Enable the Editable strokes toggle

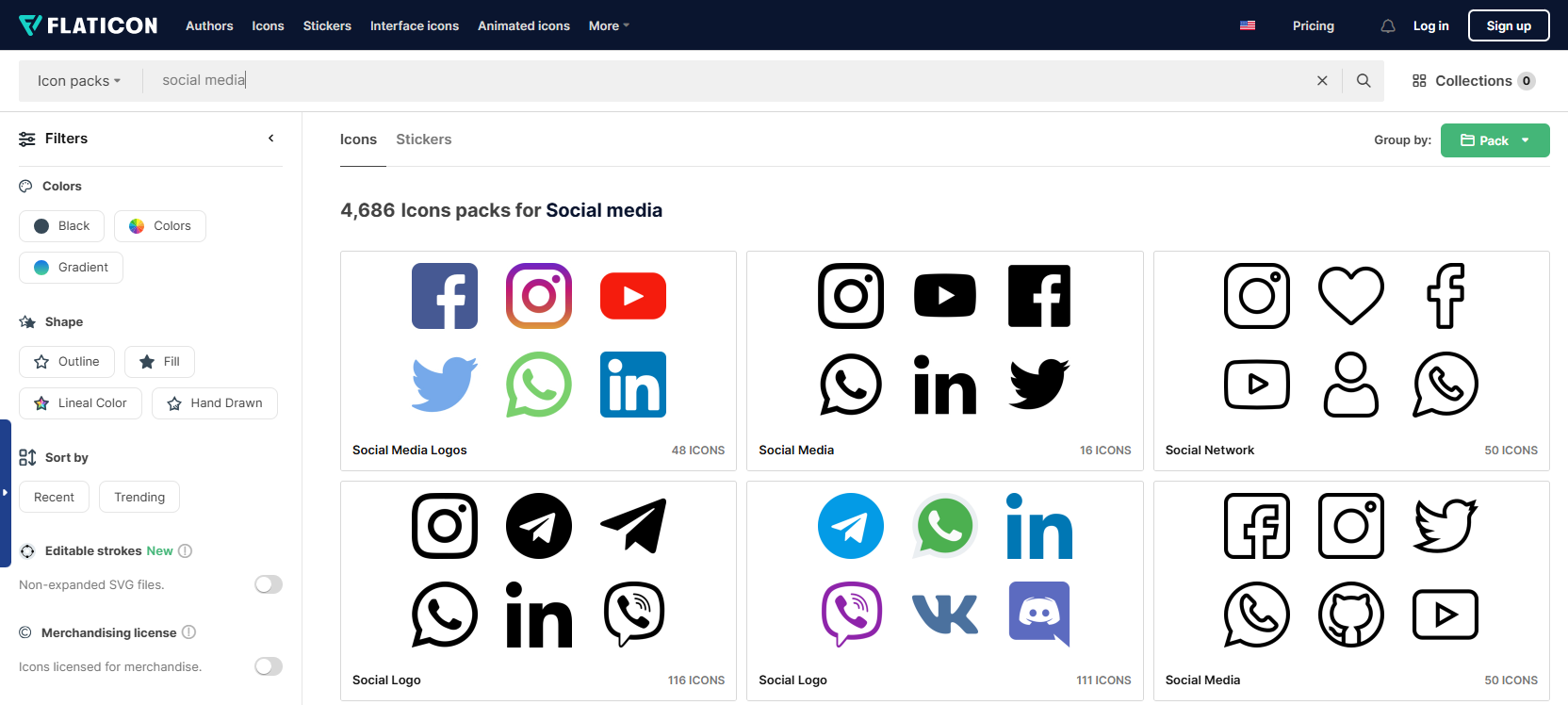[269, 584]
